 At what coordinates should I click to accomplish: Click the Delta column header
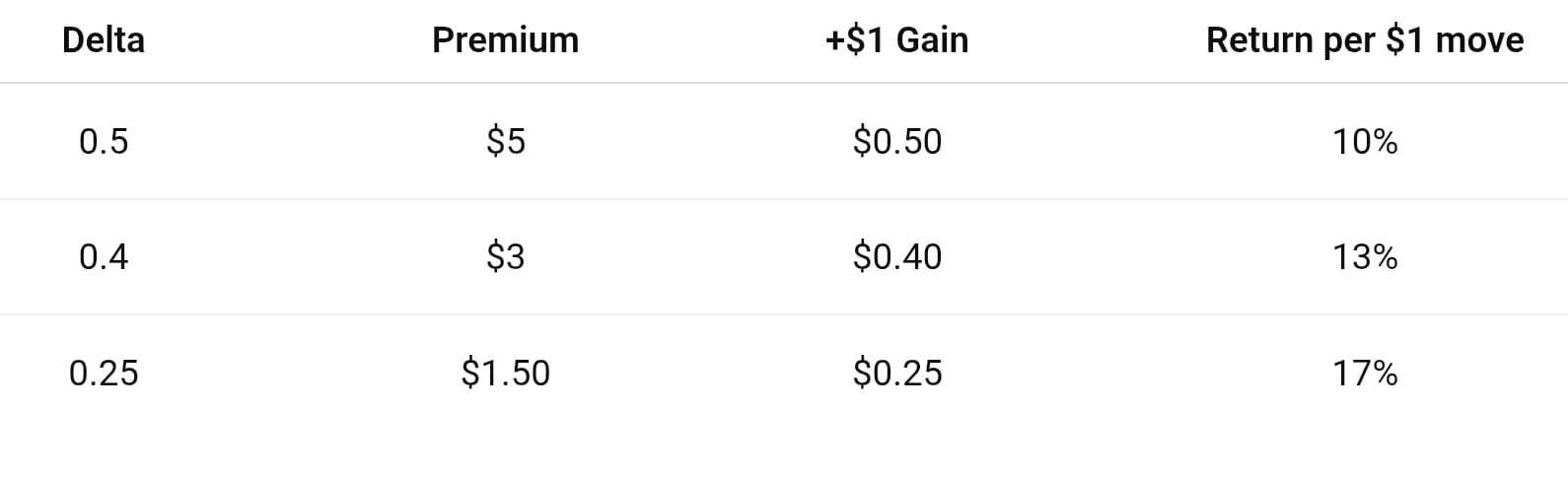point(104,40)
